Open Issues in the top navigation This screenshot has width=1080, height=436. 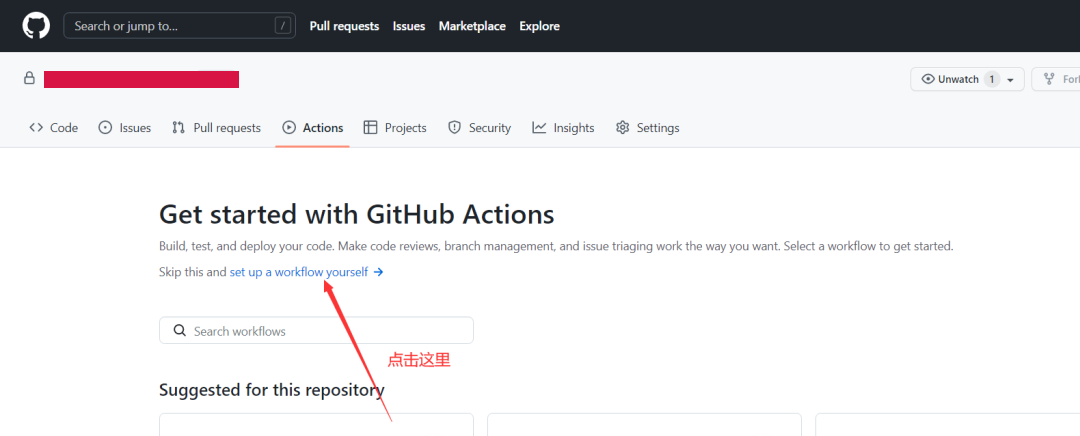409,26
